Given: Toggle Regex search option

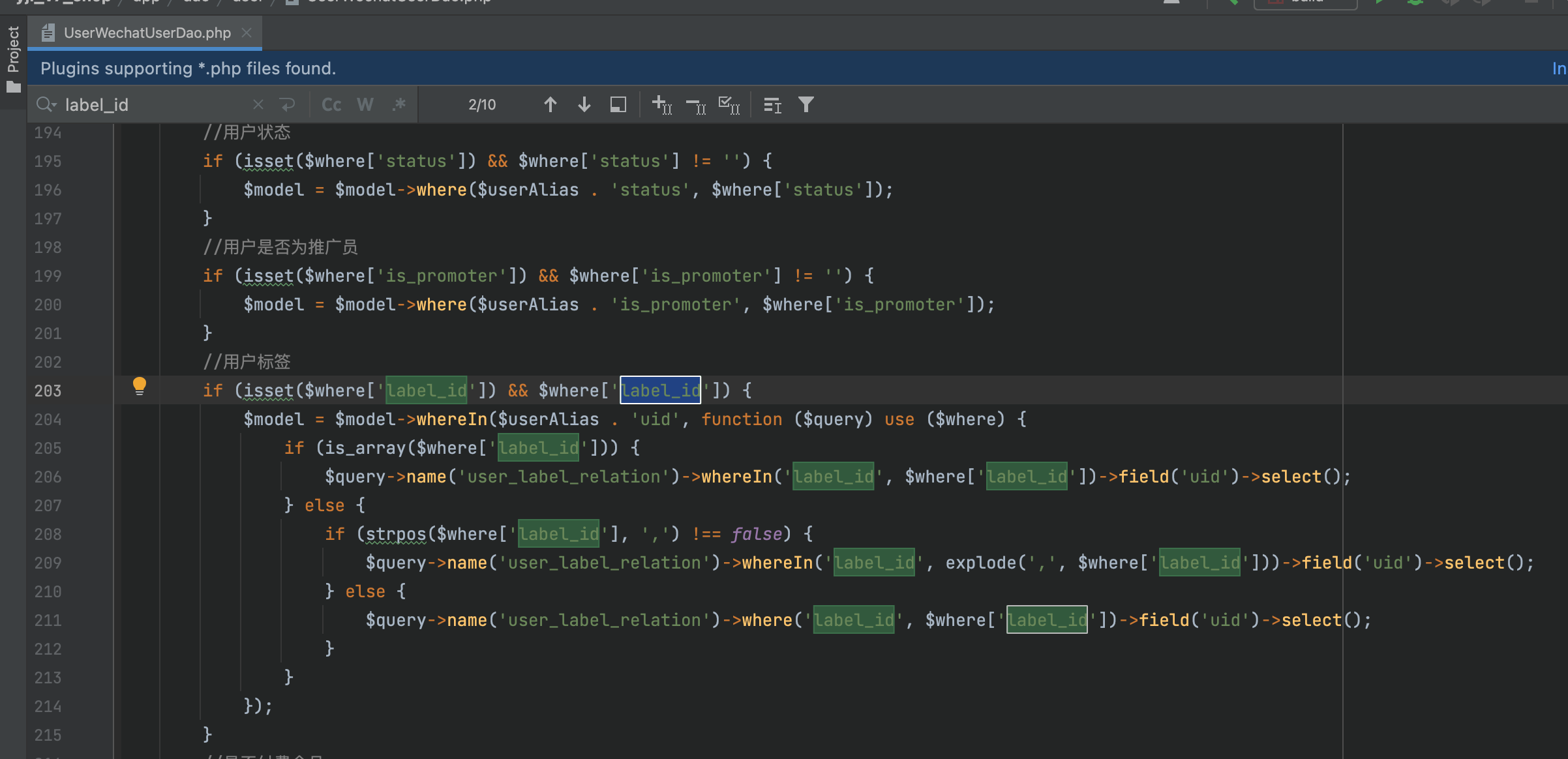Looking at the screenshot, I should click(x=399, y=104).
